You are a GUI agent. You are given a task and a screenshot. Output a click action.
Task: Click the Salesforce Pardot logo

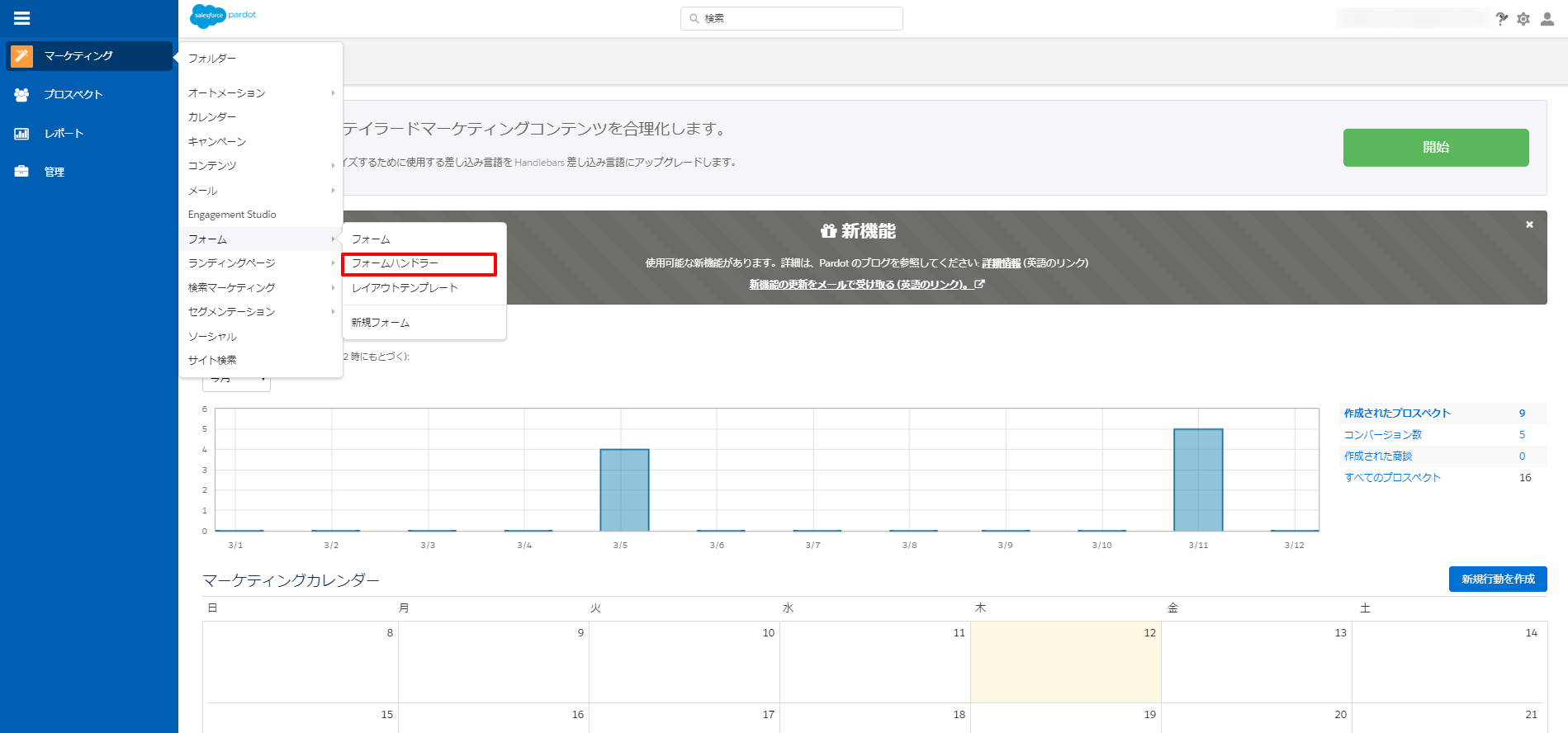click(x=224, y=16)
